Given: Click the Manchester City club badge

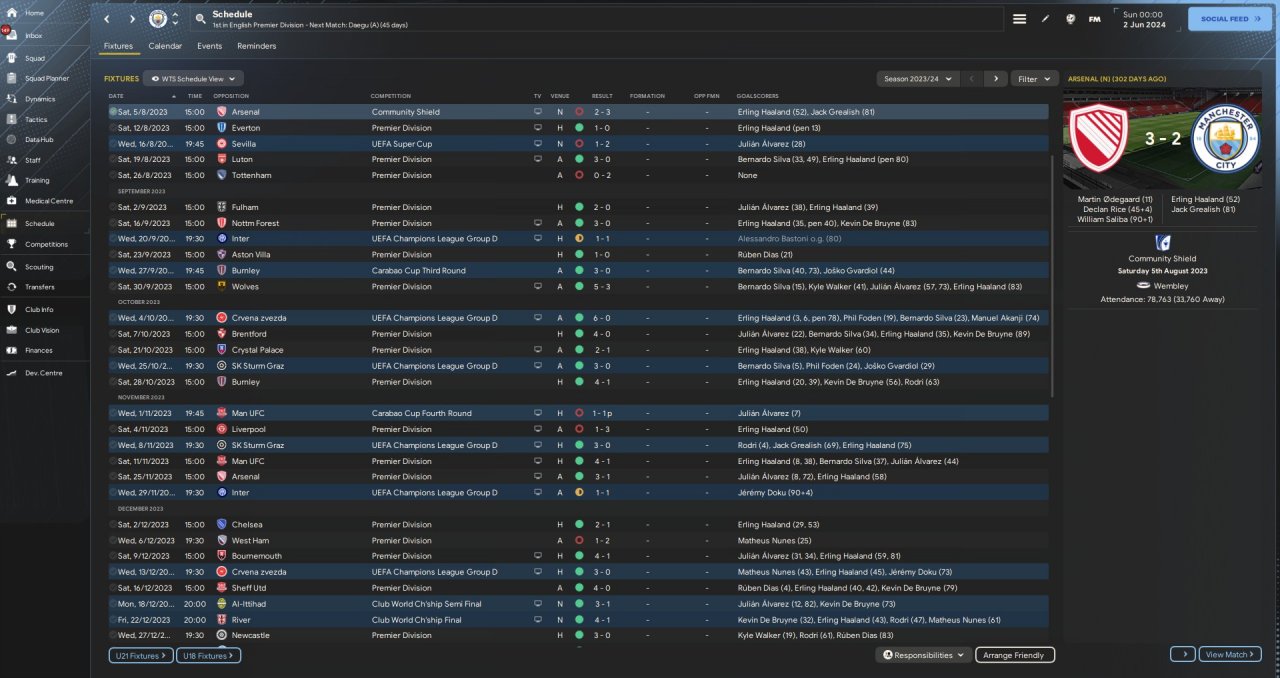Looking at the screenshot, I should point(158,19).
